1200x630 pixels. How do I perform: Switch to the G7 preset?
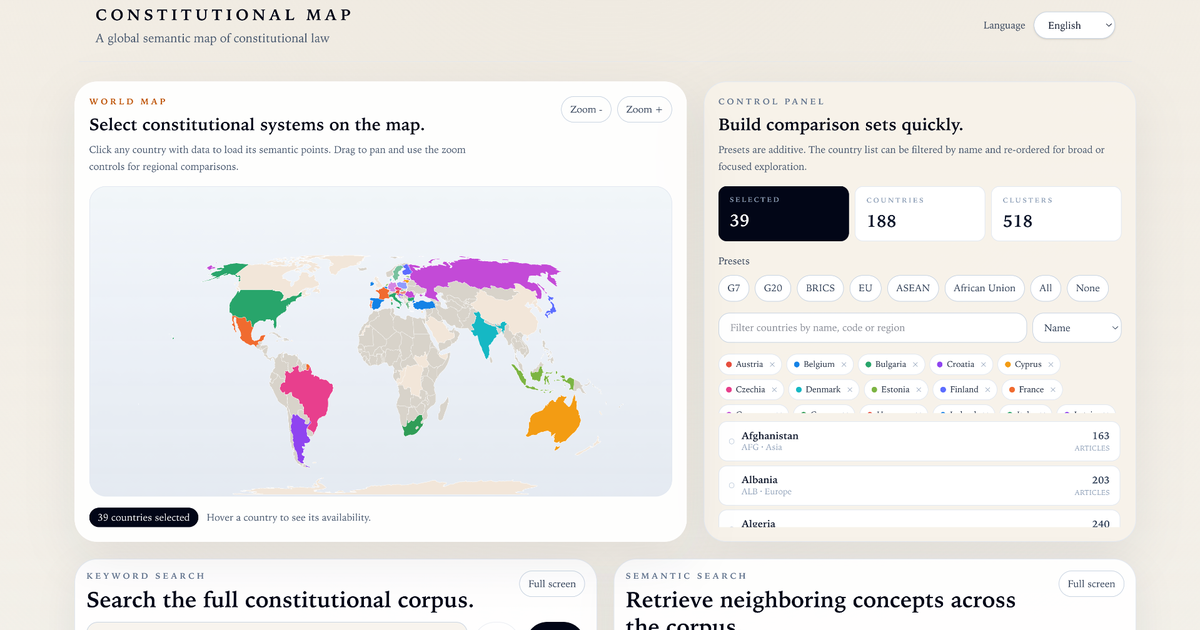coord(733,288)
